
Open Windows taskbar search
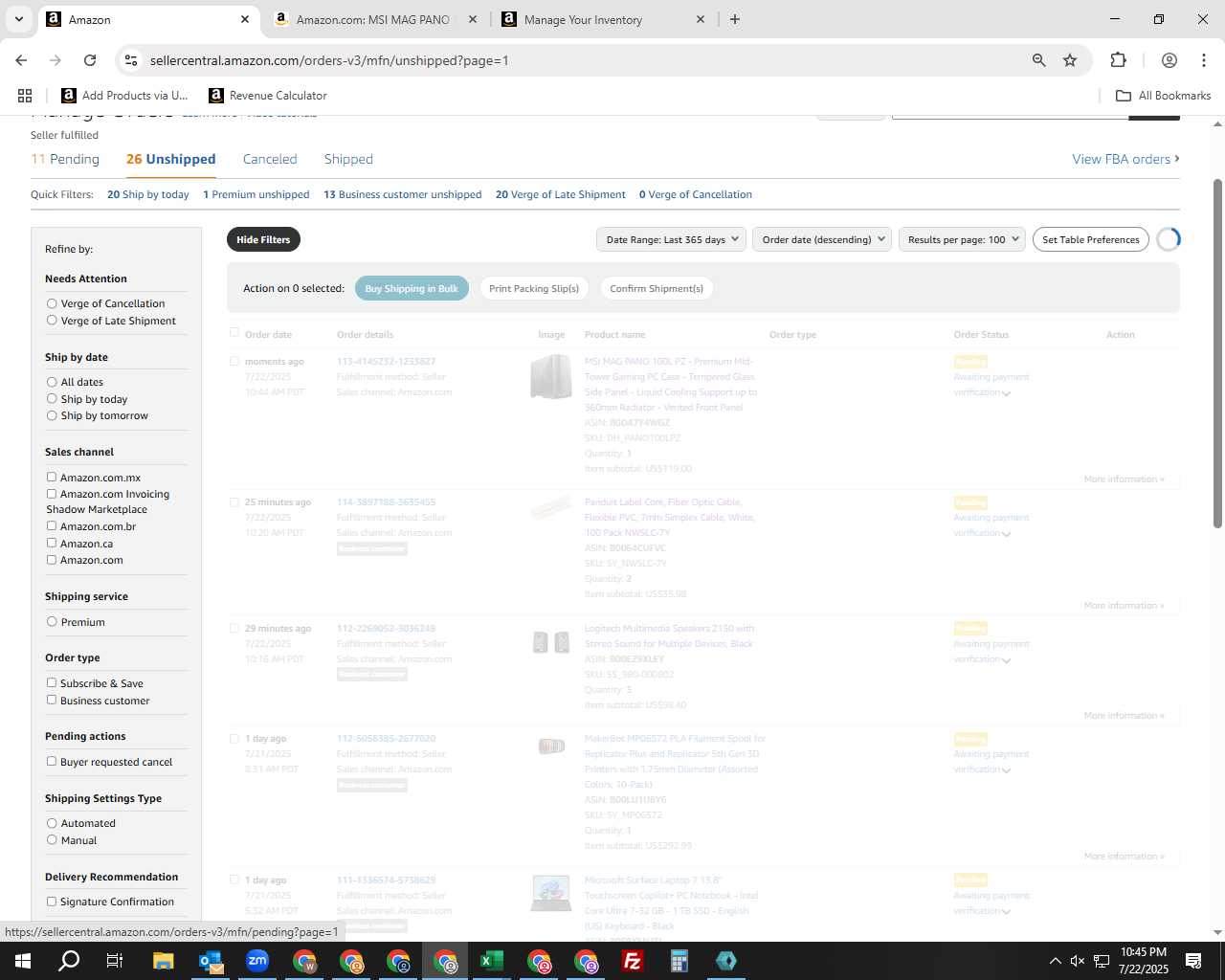pos(69,961)
